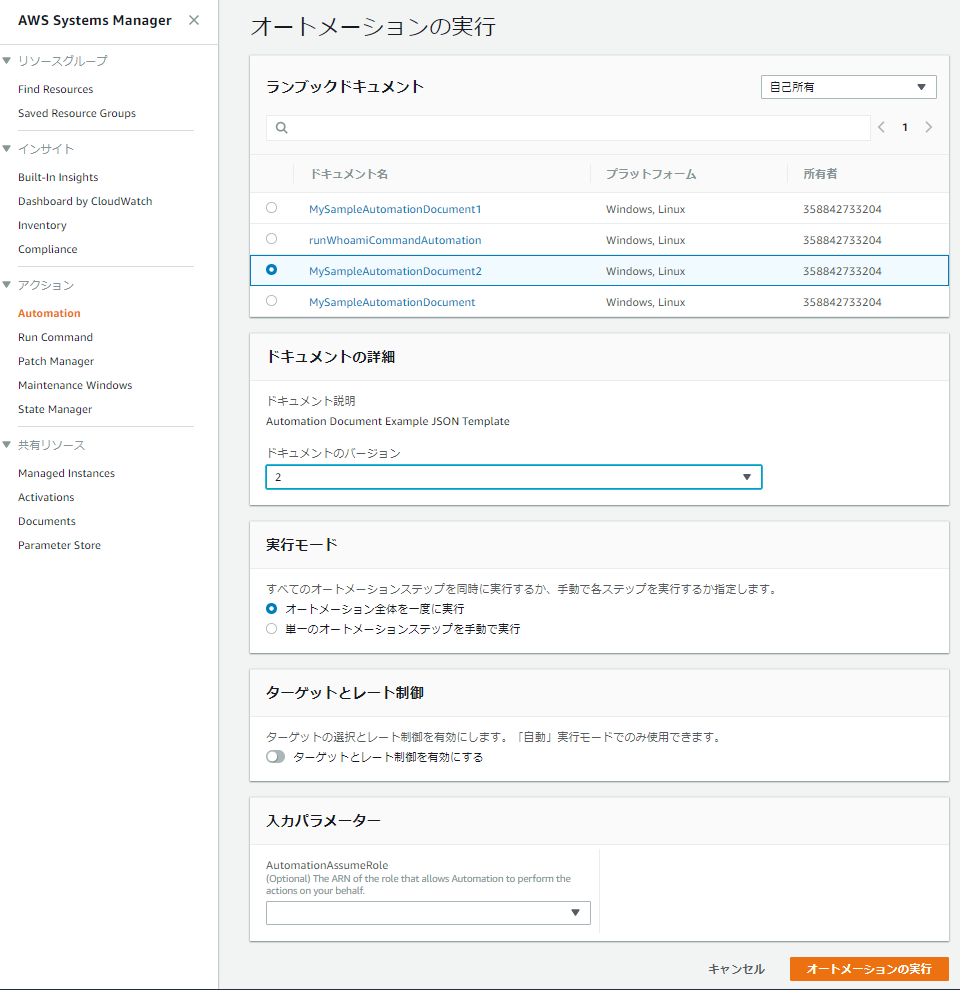
Task: Open Built-In Insights
Action: tap(58, 177)
